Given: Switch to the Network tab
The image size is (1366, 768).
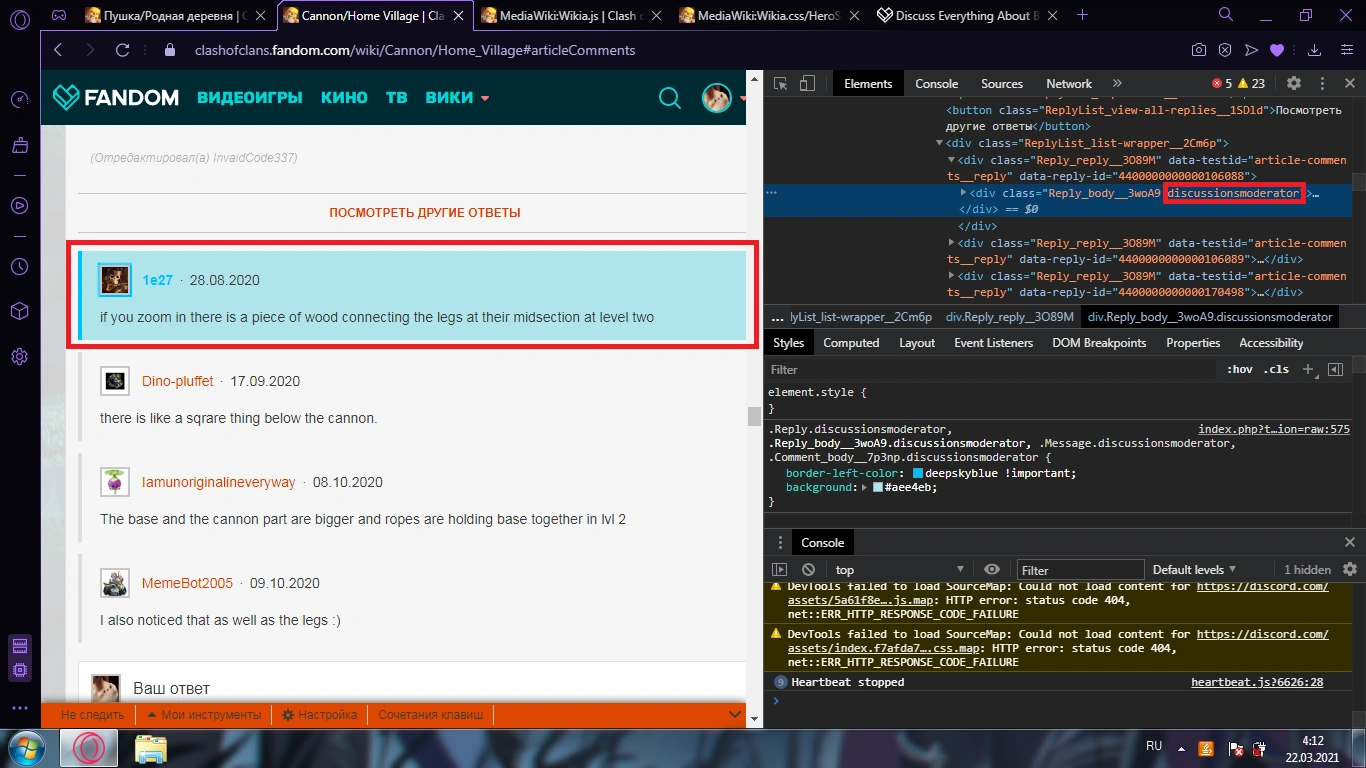Looking at the screenshot, I should pos(1069,84).
